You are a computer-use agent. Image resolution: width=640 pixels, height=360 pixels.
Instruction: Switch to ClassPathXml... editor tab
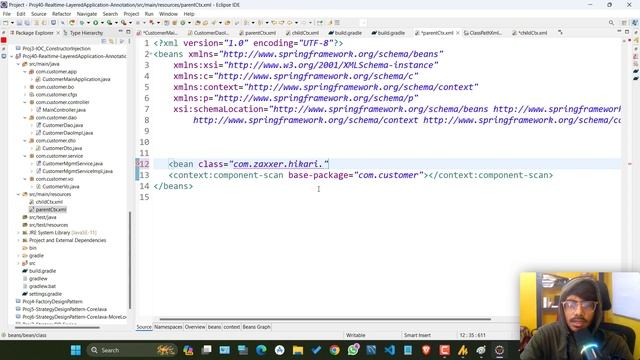(482, 33)
